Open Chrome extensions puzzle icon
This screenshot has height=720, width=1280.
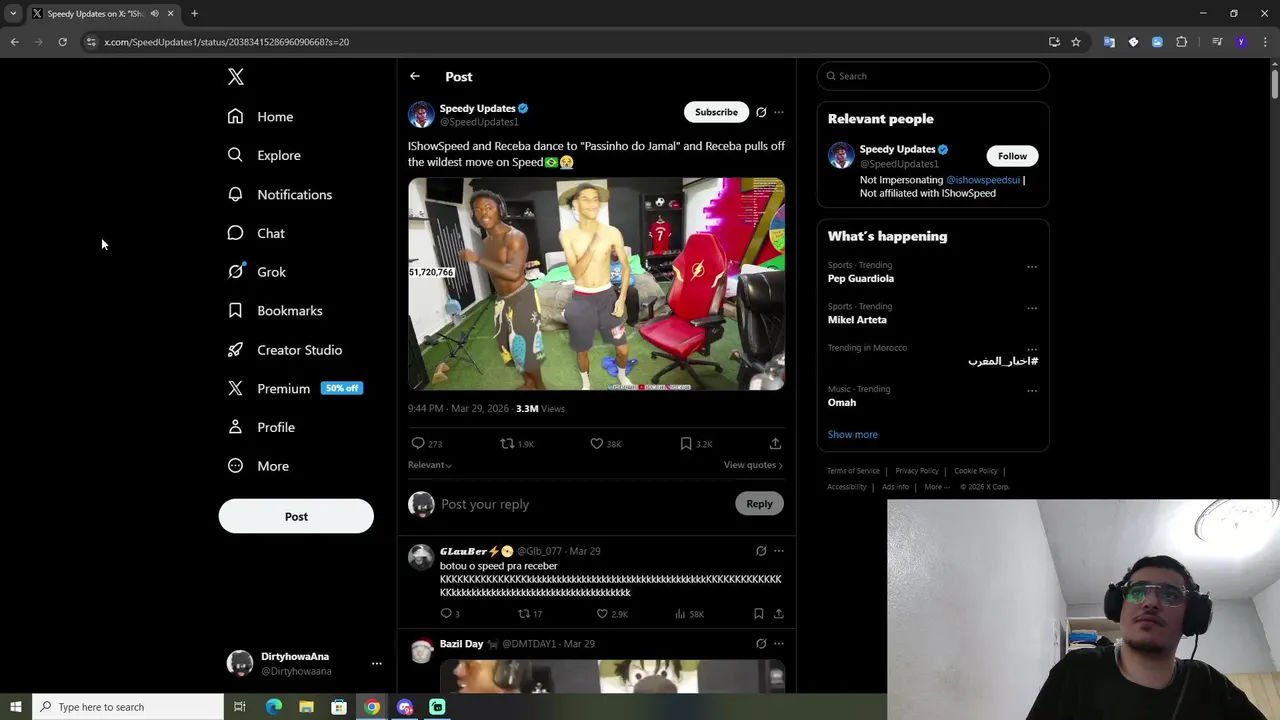1182,42
